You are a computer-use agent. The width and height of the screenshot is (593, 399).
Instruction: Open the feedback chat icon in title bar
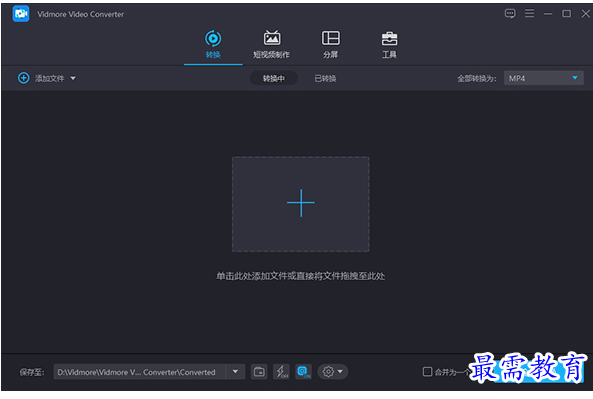point(510,14)
